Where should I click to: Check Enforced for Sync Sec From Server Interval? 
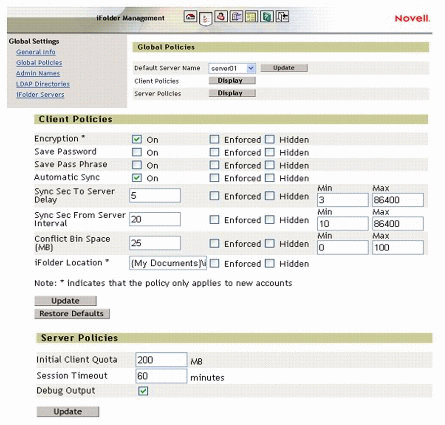point(214,220)
